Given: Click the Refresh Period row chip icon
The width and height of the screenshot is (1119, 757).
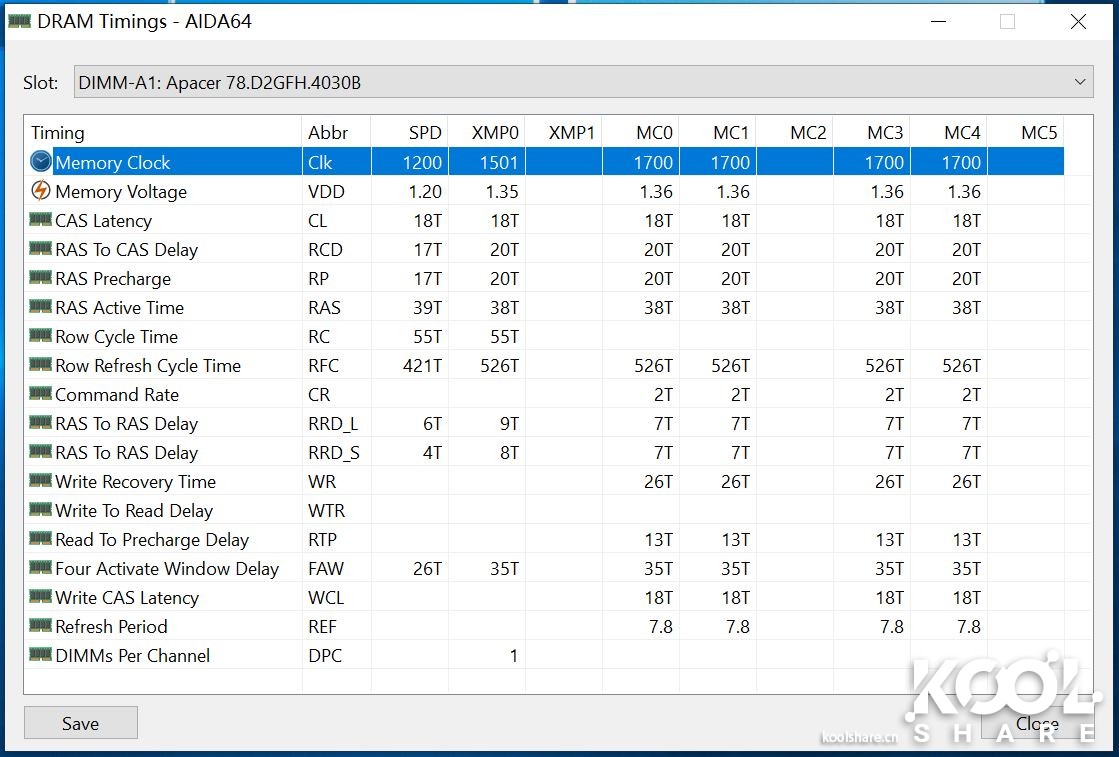Looking at the screenshot, I should [x=40, y=626].
